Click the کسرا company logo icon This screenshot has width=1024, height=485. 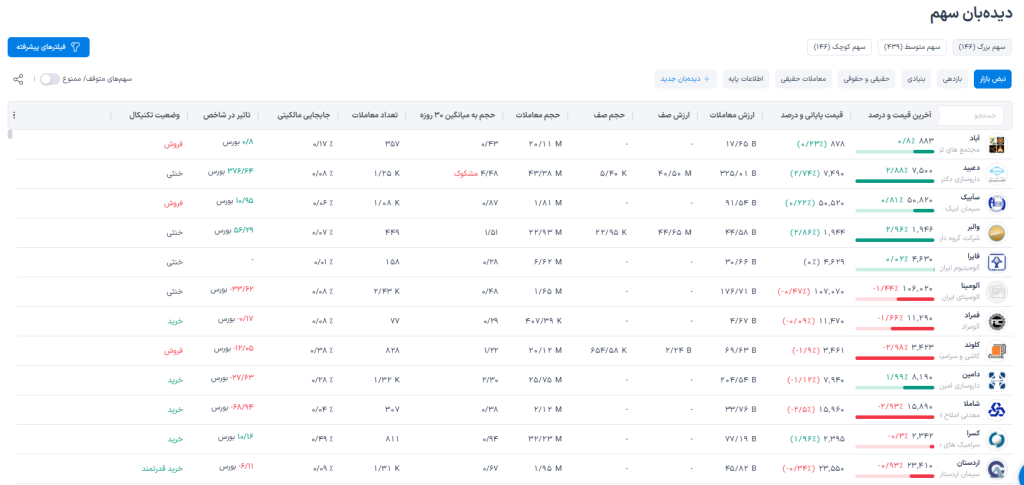pyautogui.click(x=996, y=439)
